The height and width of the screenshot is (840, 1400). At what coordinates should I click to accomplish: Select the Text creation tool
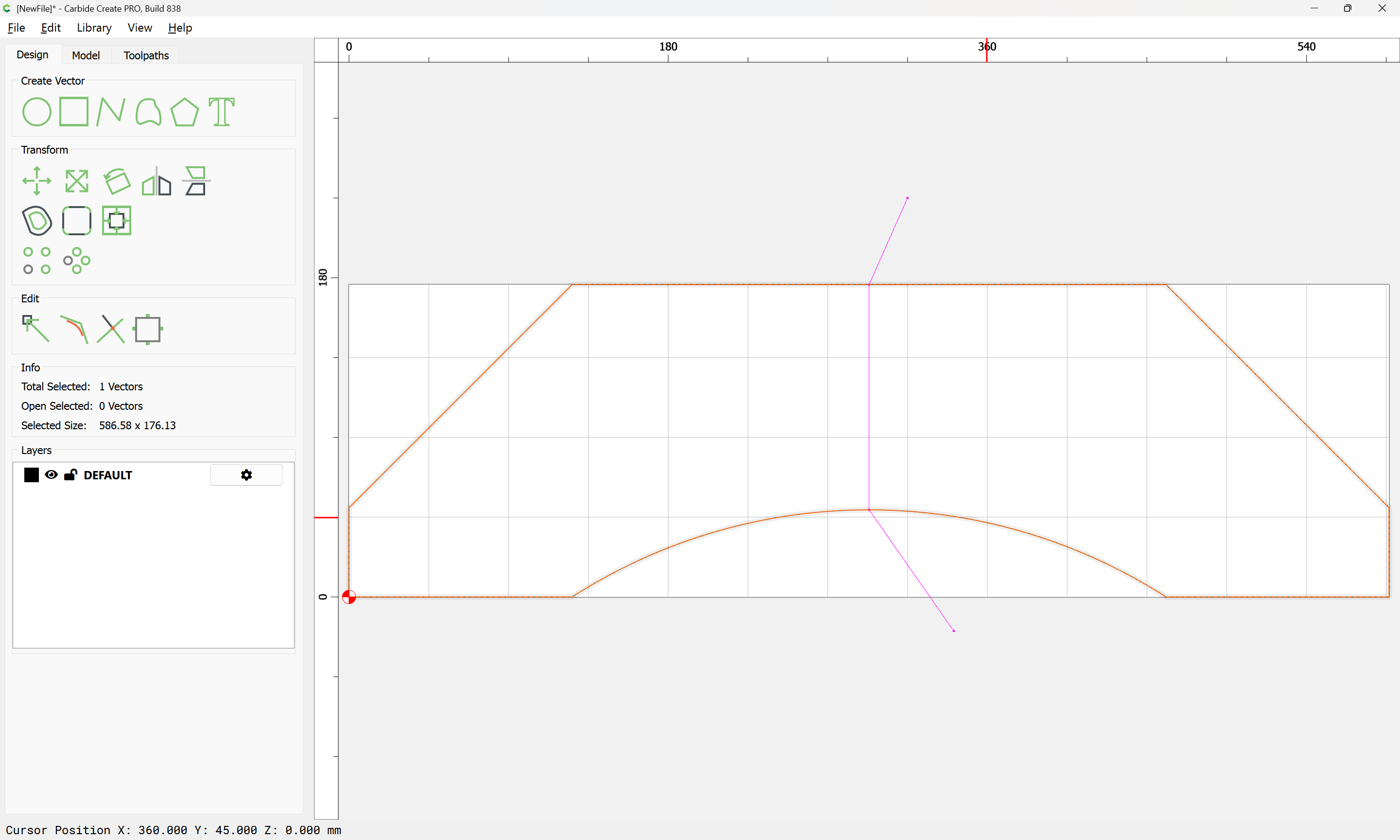[x=221, y=111]
